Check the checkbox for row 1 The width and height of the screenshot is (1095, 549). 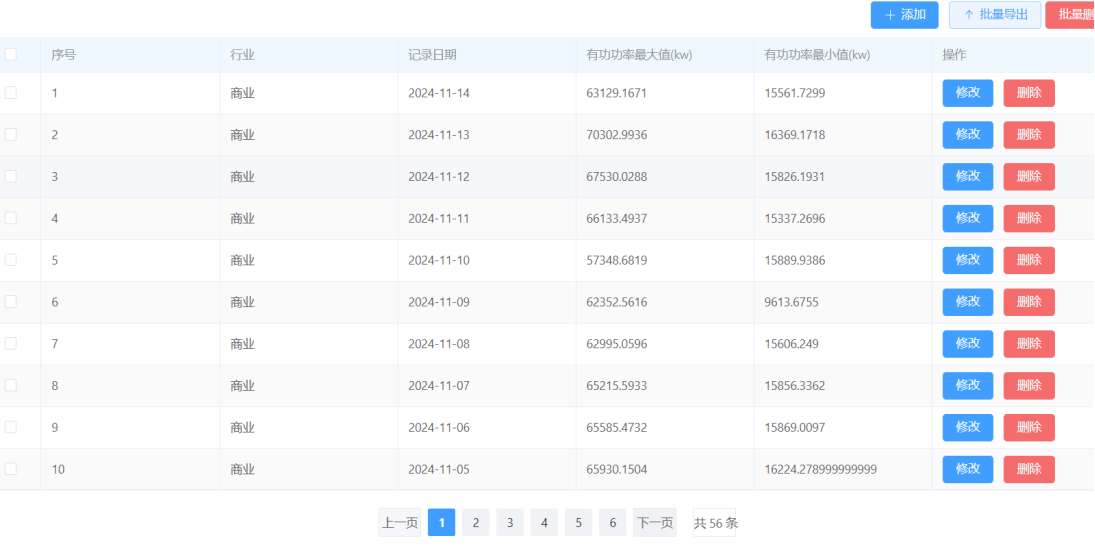coord(10,93)
